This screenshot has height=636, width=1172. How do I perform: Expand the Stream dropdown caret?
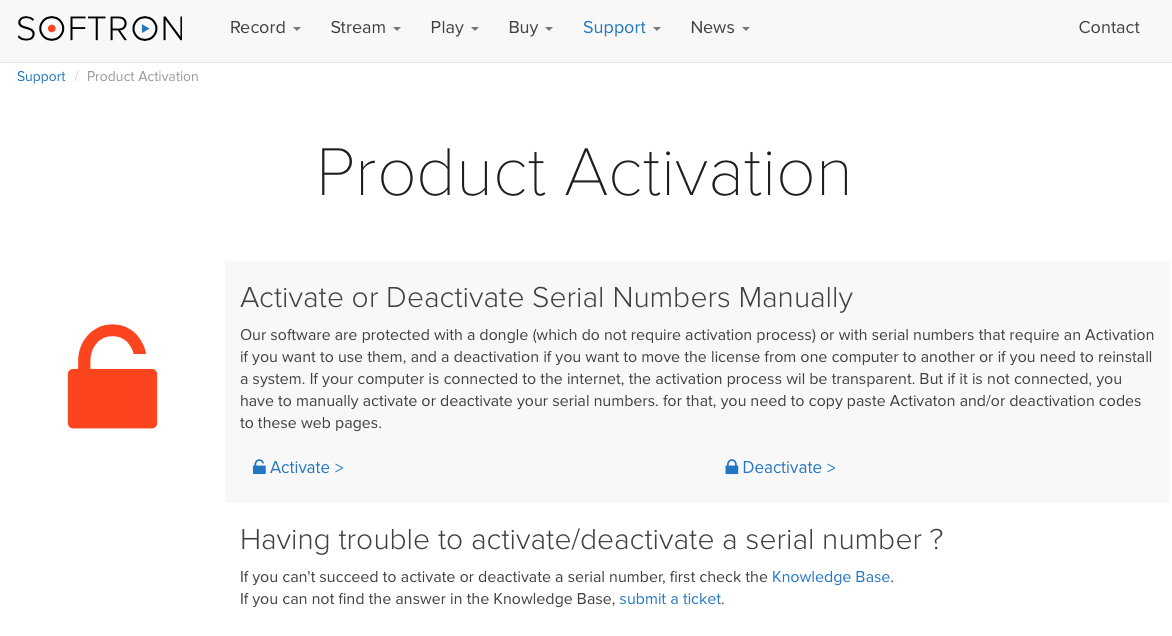[x=397, y=29]
